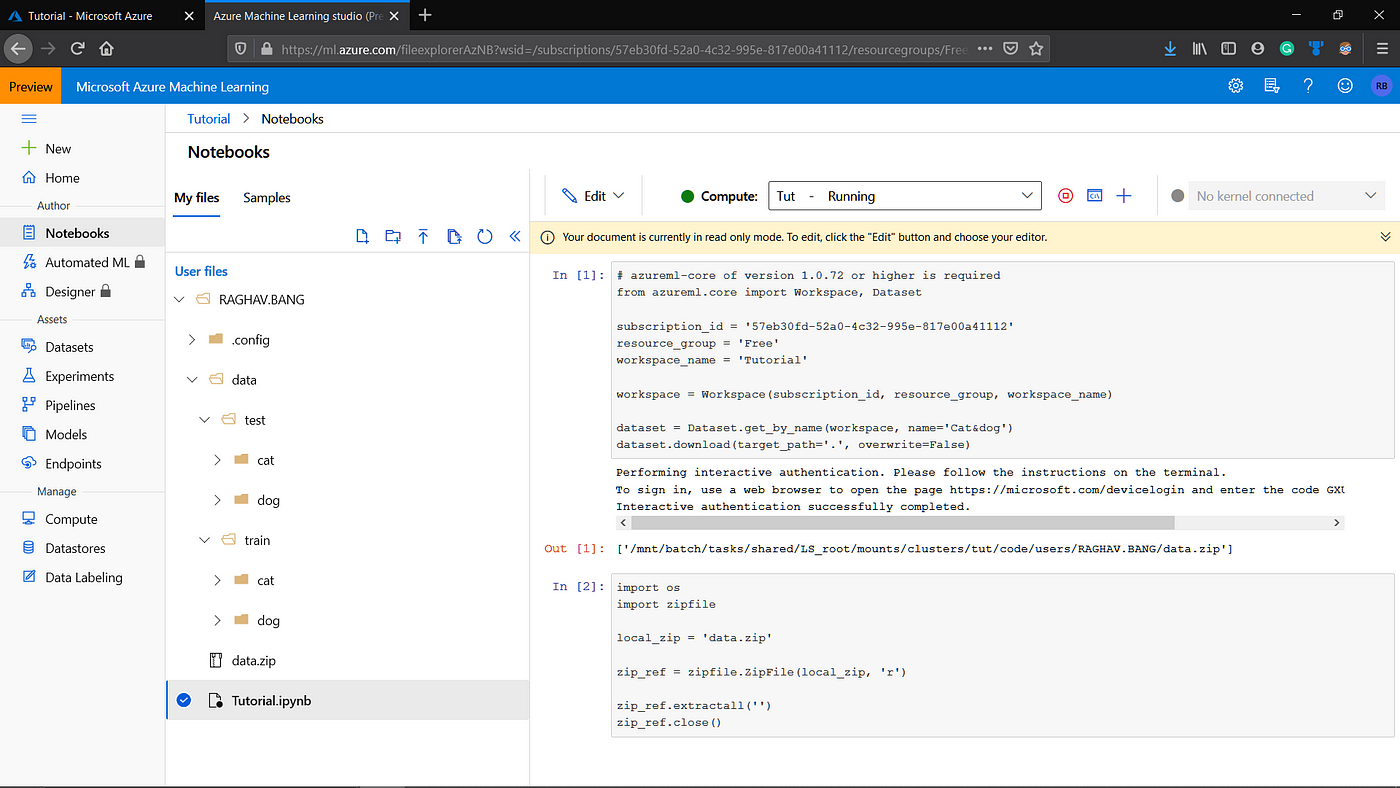Screen dimensions: 1400x788
Task: Expand the dog folder under train
Action: click(217, 620)
